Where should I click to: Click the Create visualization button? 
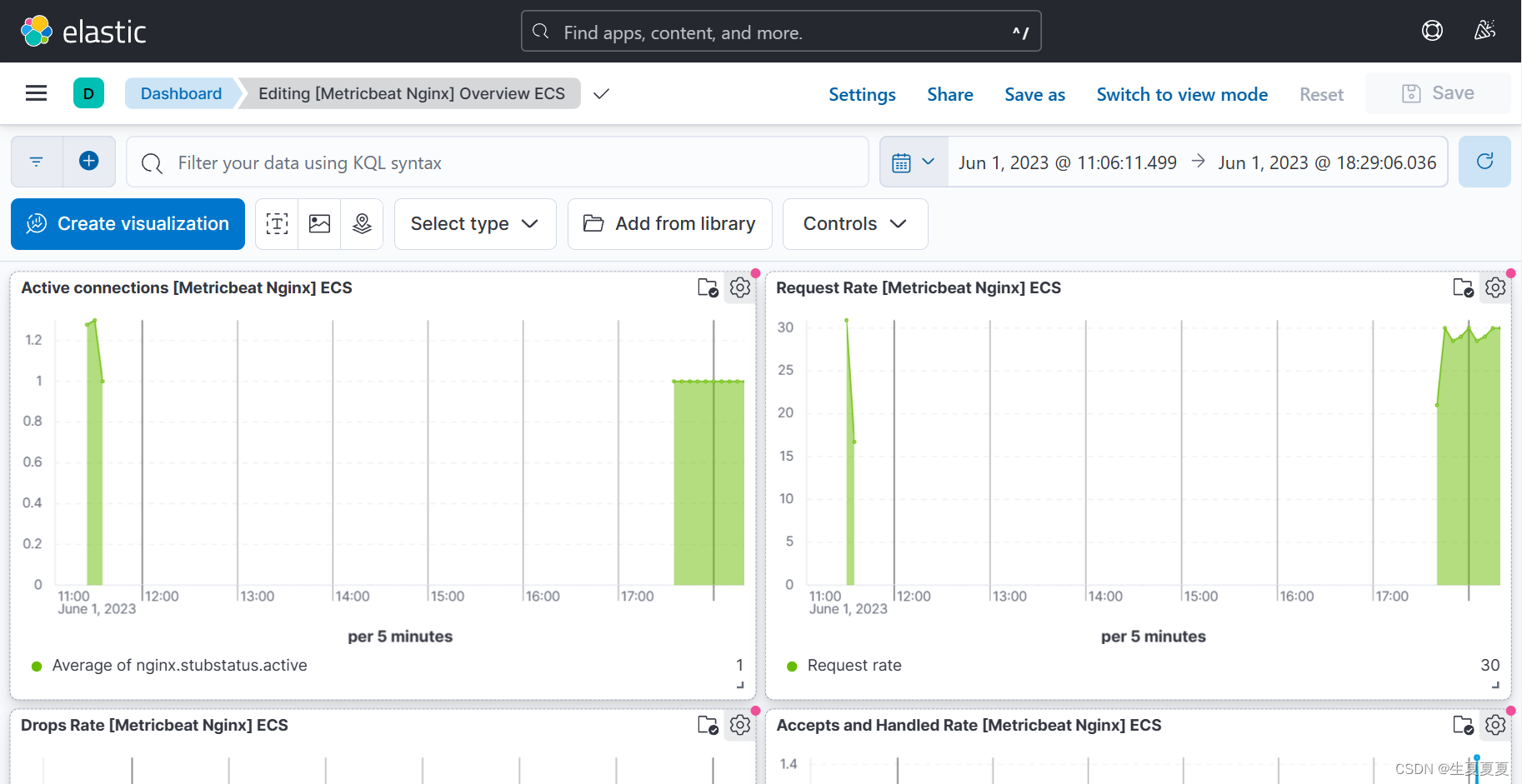(128, 224)
